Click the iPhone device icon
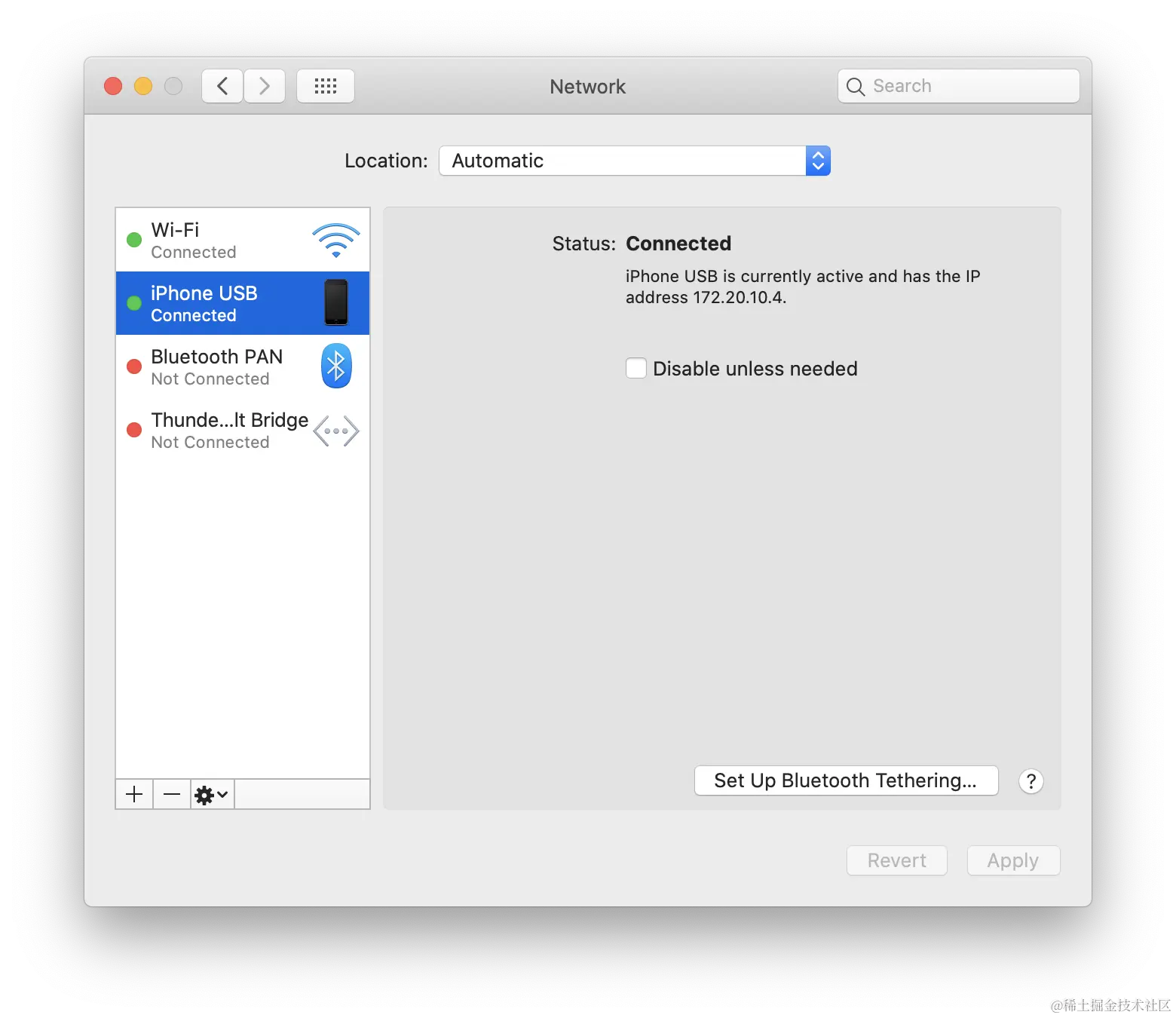This screenshot has height=1018, width=1176. click(x=336, y=302)
